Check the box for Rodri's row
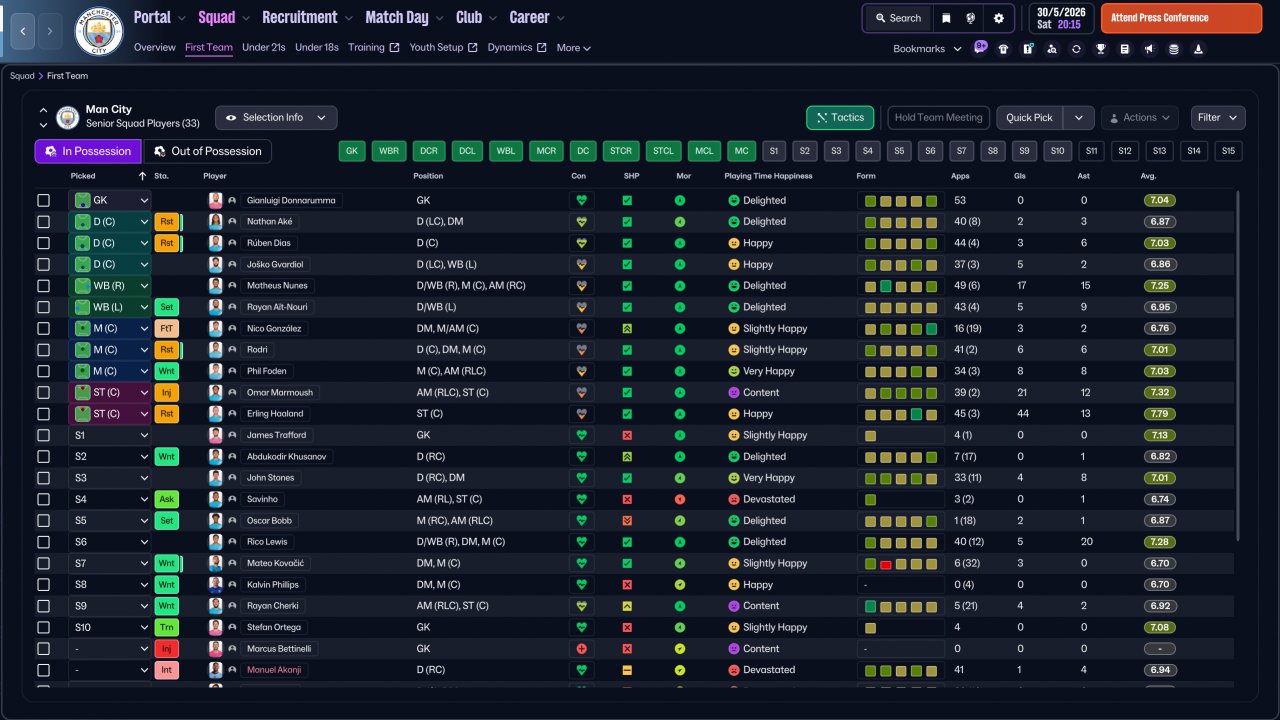The image size is (1280, 720). [43, 350]
